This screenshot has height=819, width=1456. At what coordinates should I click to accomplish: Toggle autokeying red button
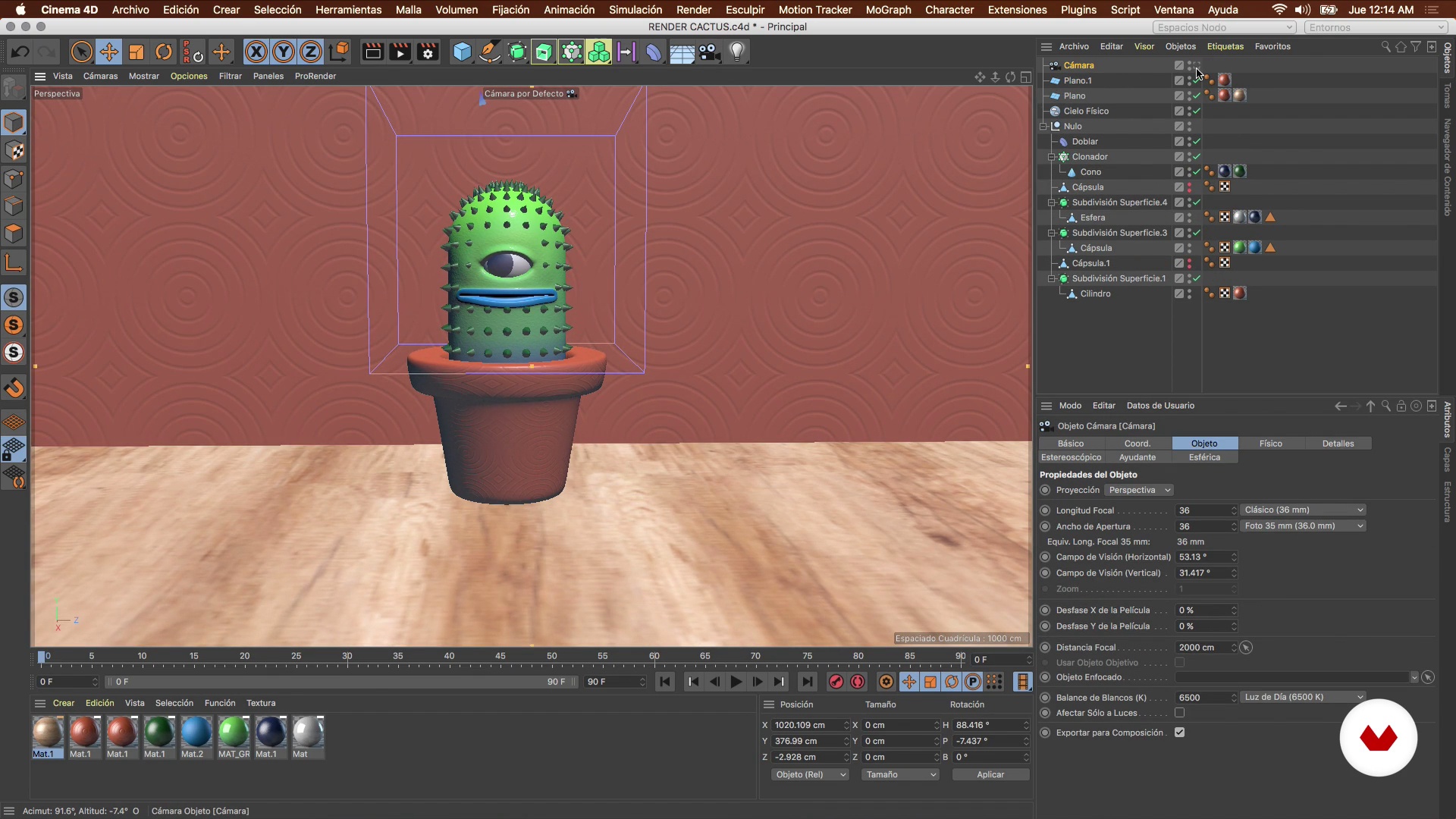858,682
